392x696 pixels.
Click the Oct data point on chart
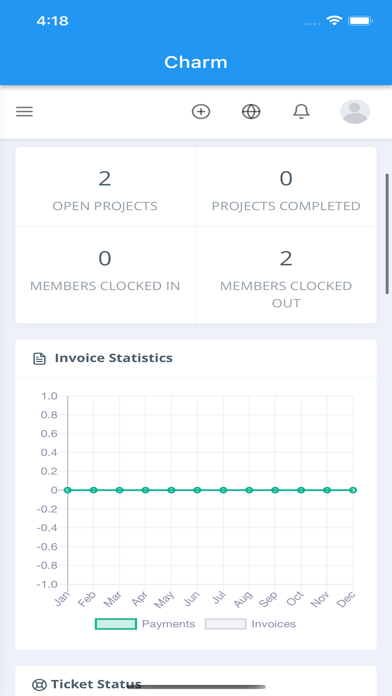click(301, 490)
